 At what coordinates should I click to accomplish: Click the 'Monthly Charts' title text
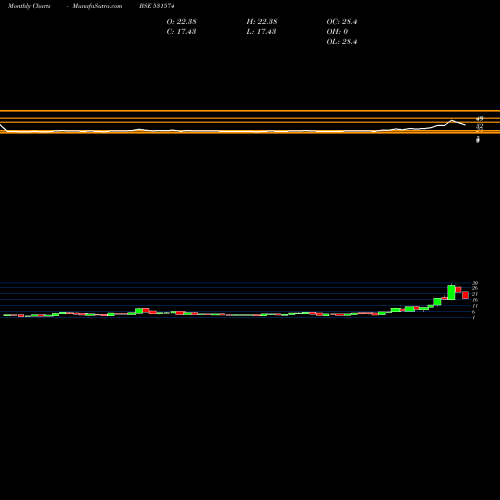pyautogui.click(x=29, y=6)
